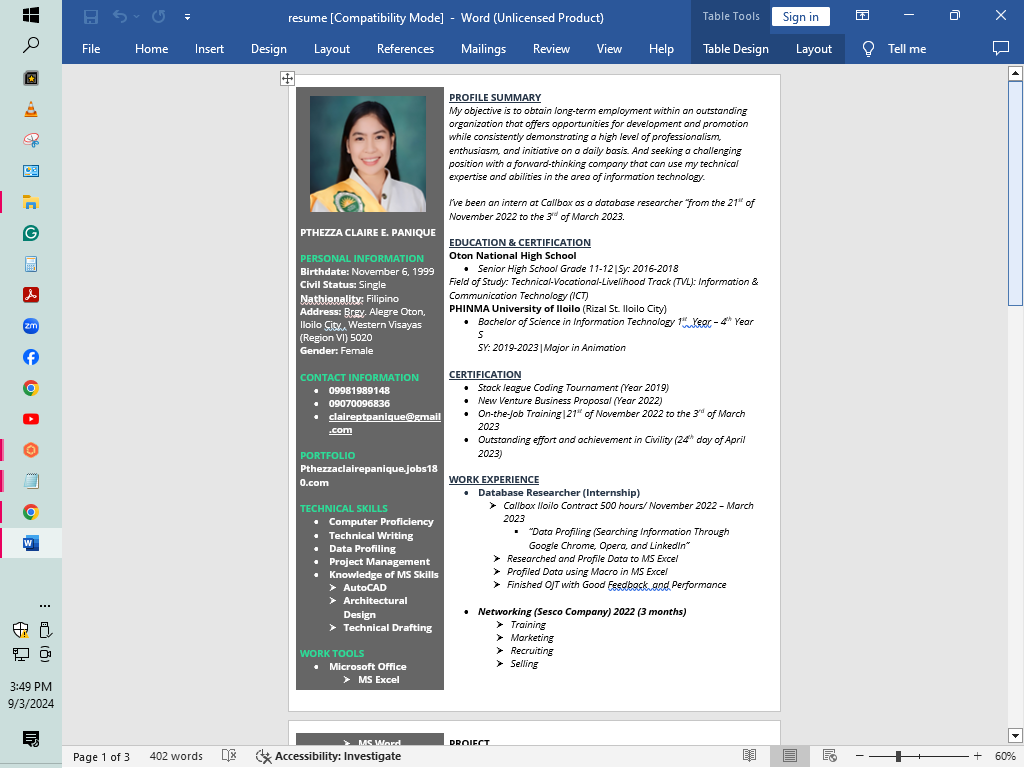Image resolution: width=1024 pixels, height=768 pixels.
Task: Switch to Read Mode view
Action: (x=749, y=756)
